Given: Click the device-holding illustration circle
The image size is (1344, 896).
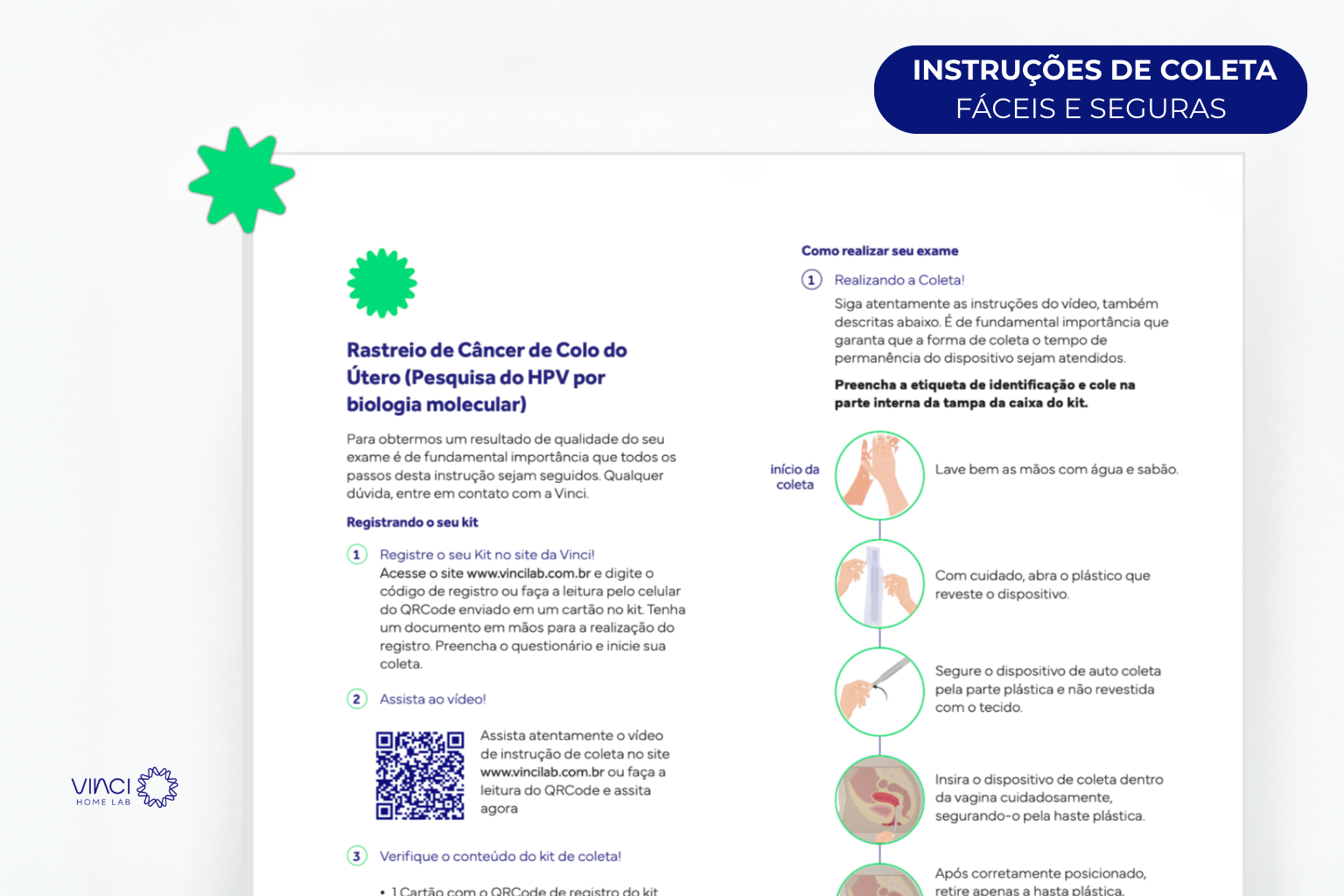Looking at the screenshot, I should [879, 691].
